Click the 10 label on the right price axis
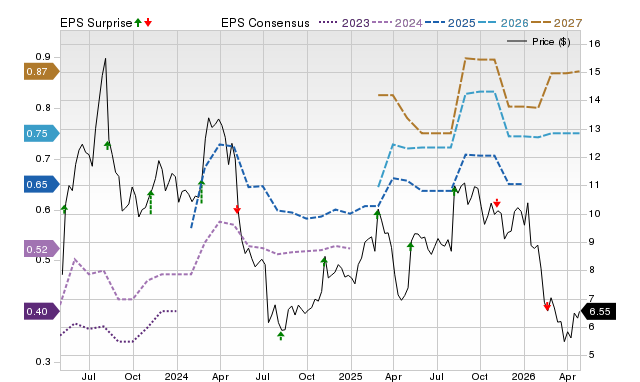Screen dimensions: 640x382 click(x=595, y=213)
